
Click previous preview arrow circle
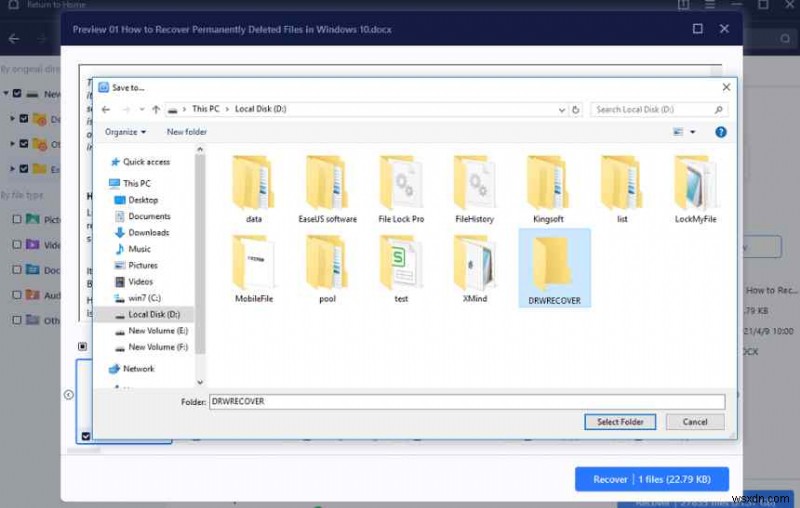coord(69,394)
